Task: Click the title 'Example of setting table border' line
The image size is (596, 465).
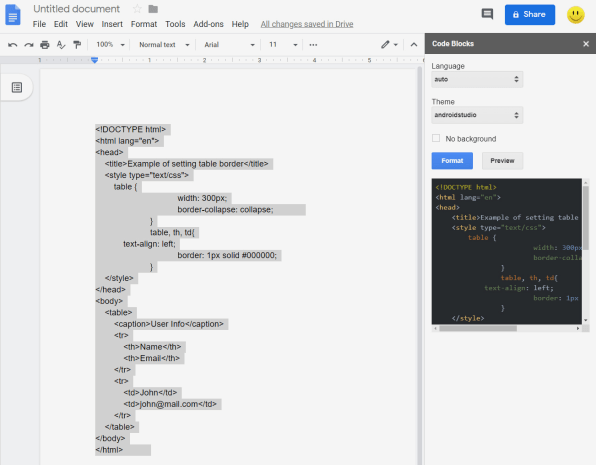Action: point(187,164)
